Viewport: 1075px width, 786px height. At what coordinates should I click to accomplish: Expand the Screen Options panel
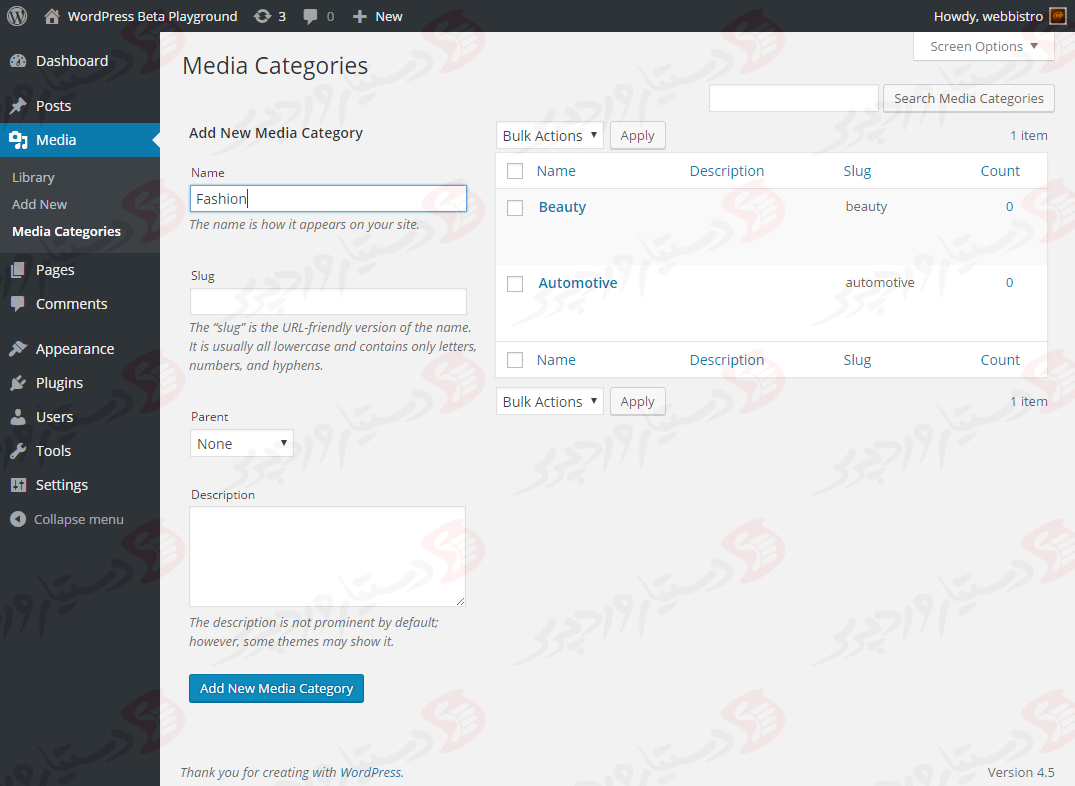[x=984, y=46]
